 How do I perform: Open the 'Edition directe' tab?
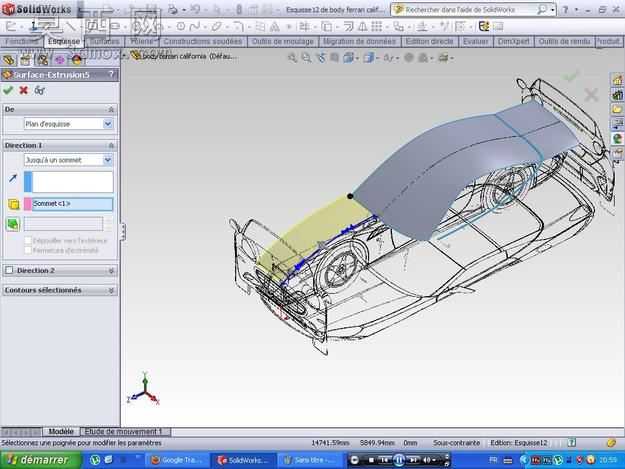pos(429,41)
